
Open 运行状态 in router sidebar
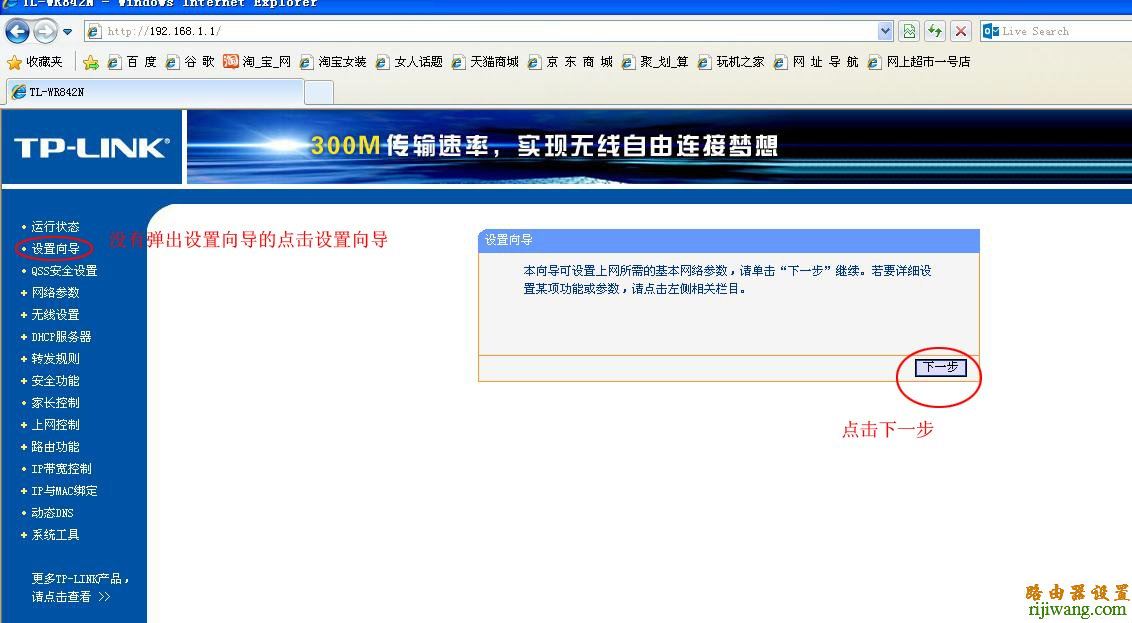coord(55,227)
